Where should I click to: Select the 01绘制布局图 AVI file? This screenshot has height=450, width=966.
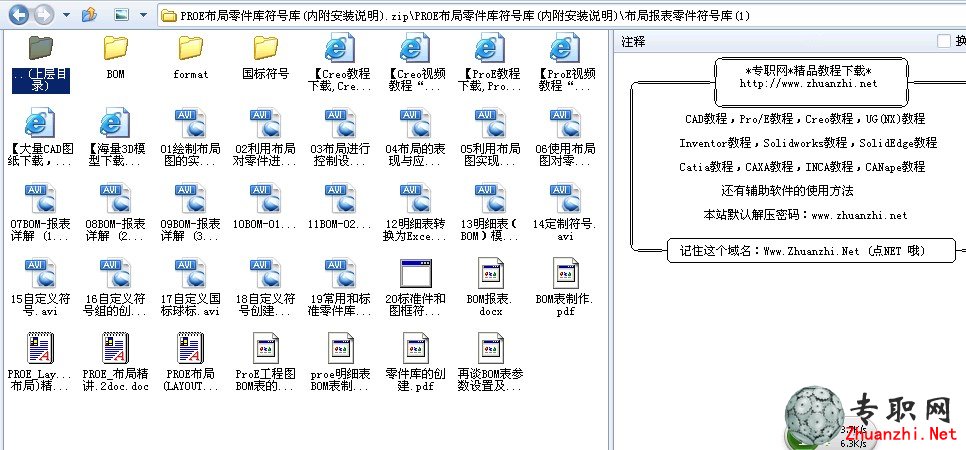tap(190, 138)
